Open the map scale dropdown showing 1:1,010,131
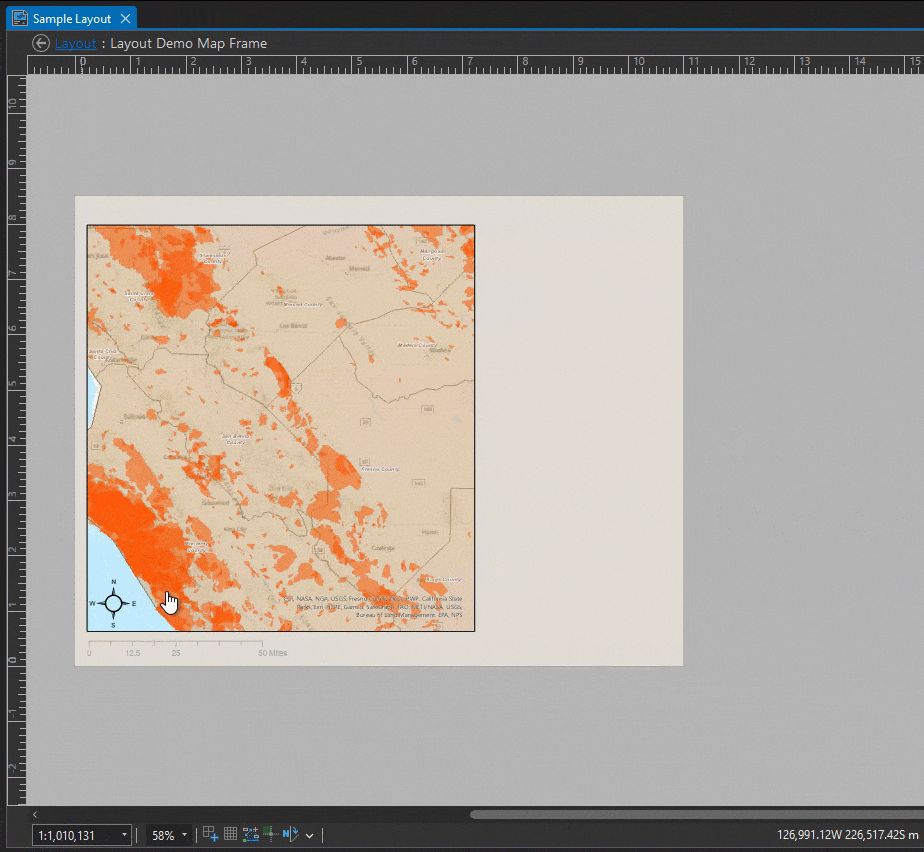The image size is (924, 852). pos(123,834)
